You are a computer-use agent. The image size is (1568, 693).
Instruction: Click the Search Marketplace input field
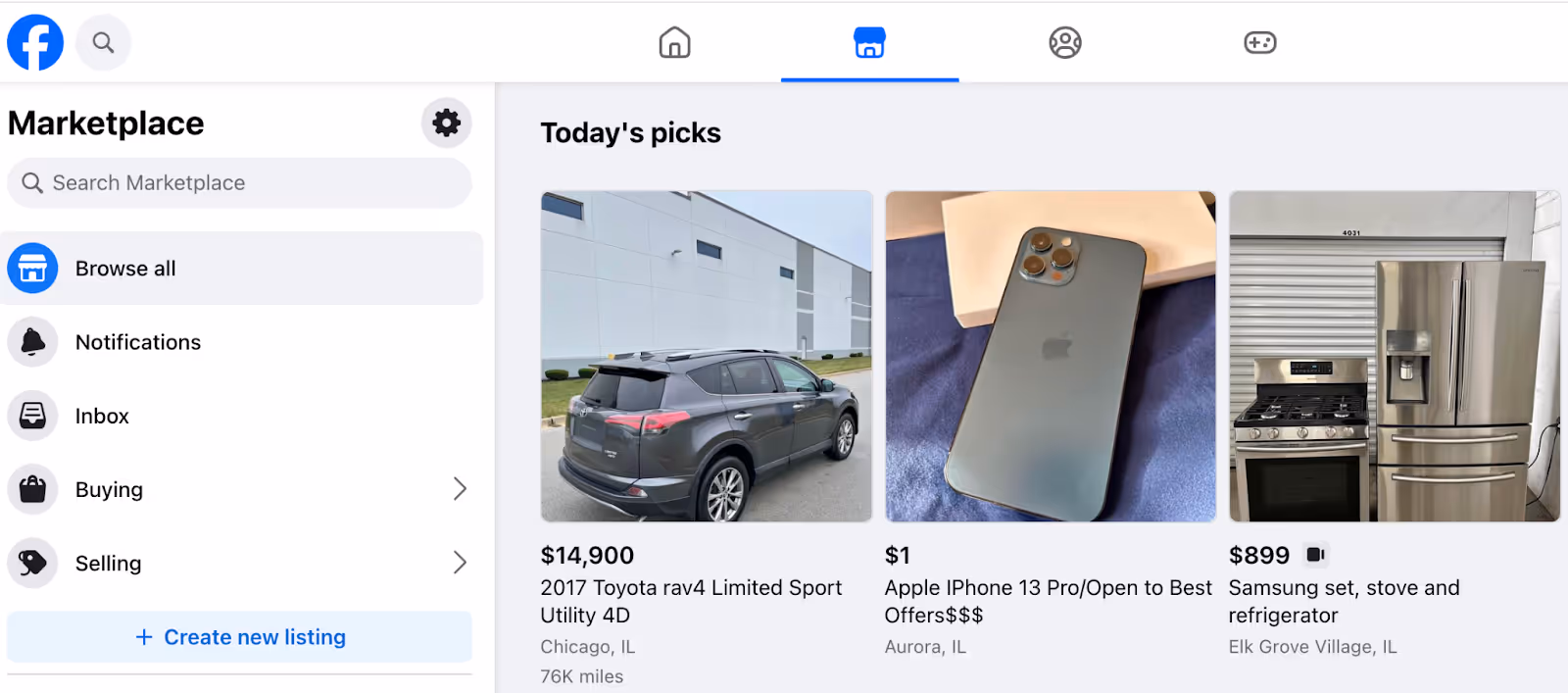(239, 182)
